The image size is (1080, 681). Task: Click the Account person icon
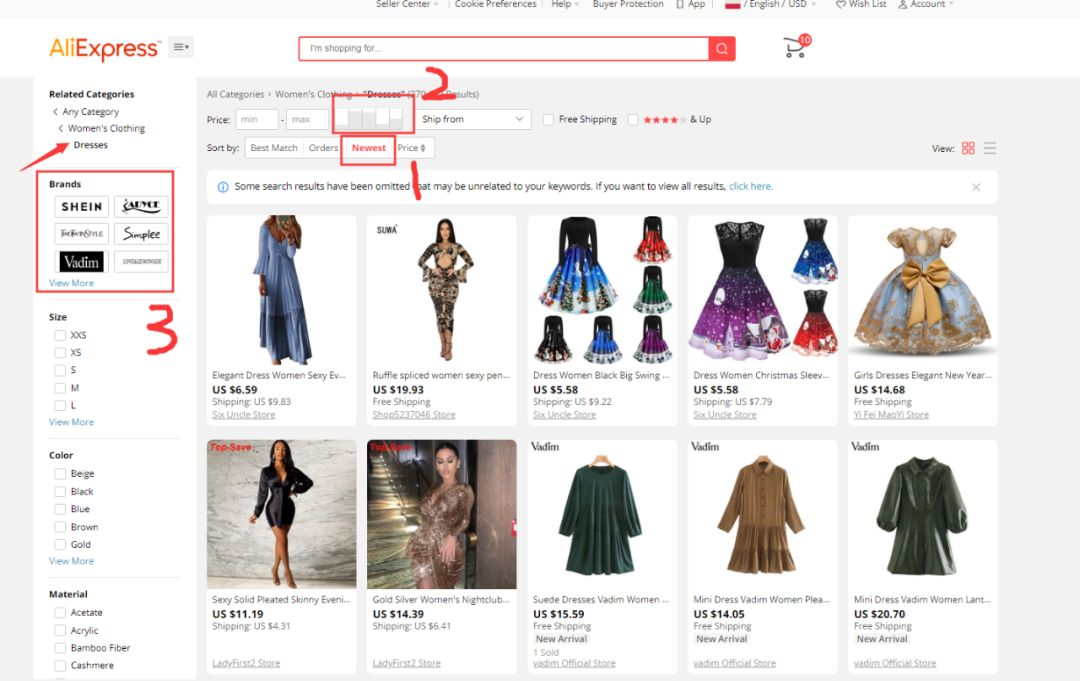point(902,4)
